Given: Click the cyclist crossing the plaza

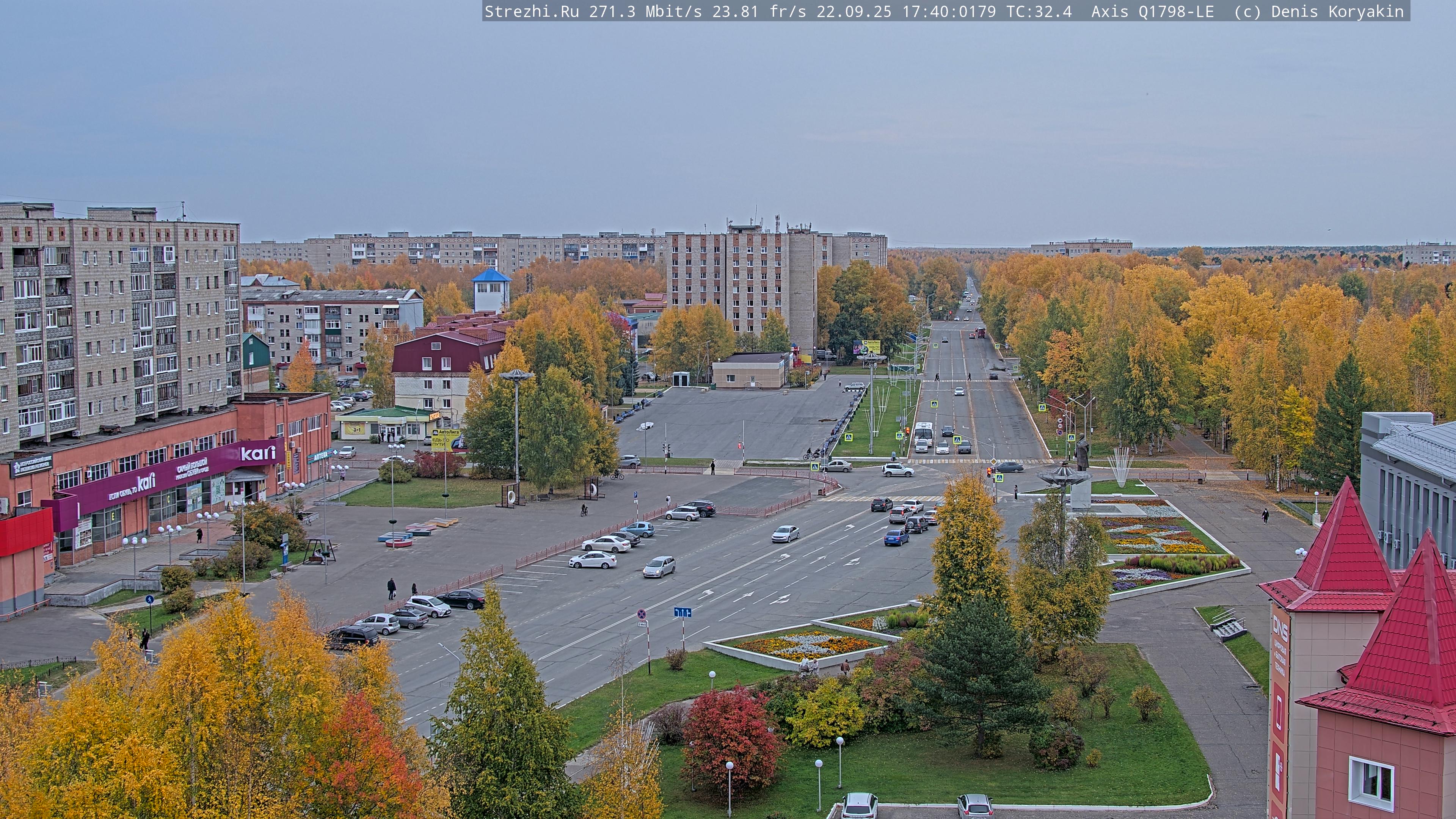Looking at the screenshot, I should [x=584, y=510].
